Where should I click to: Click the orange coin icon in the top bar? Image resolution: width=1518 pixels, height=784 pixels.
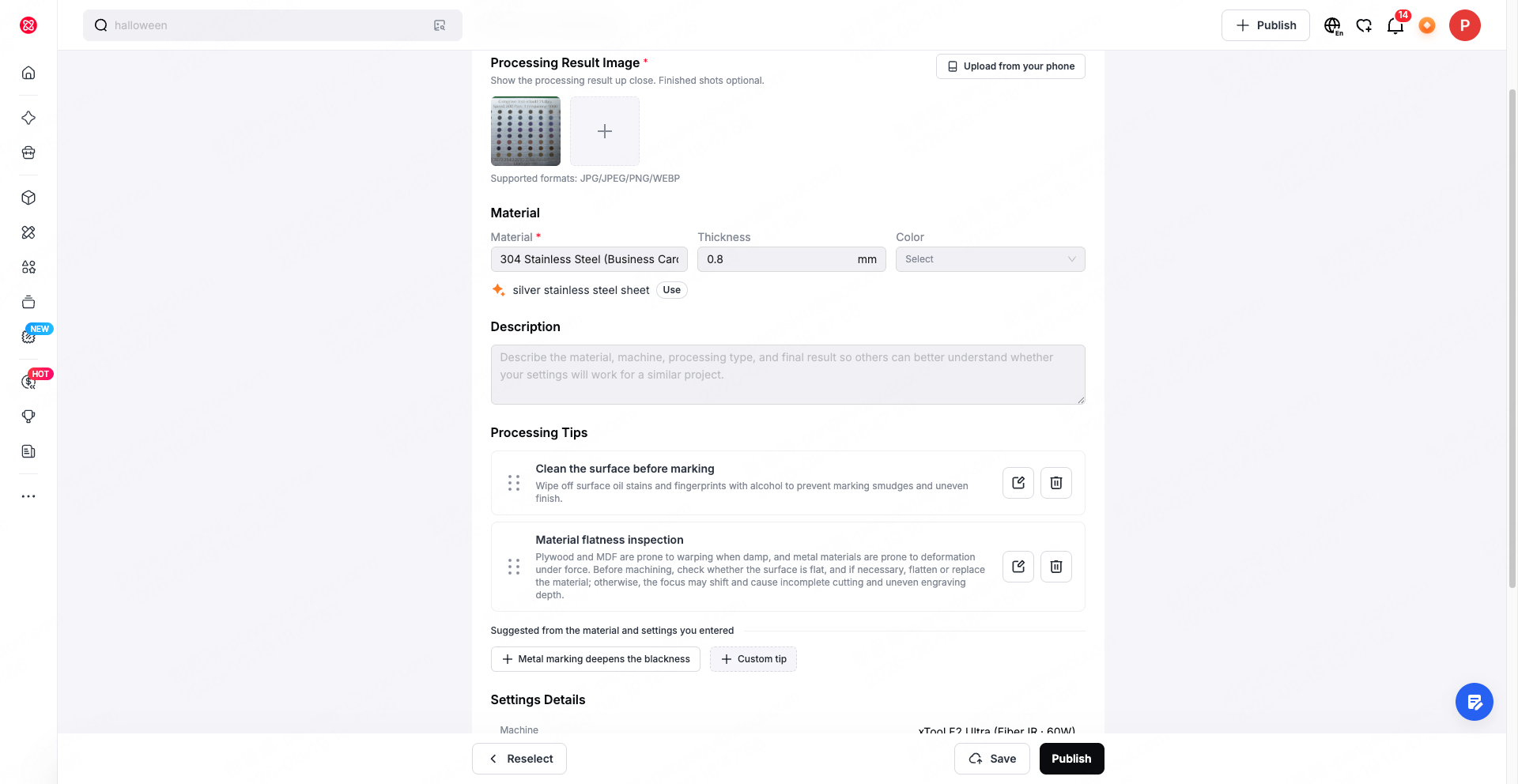1427,25
